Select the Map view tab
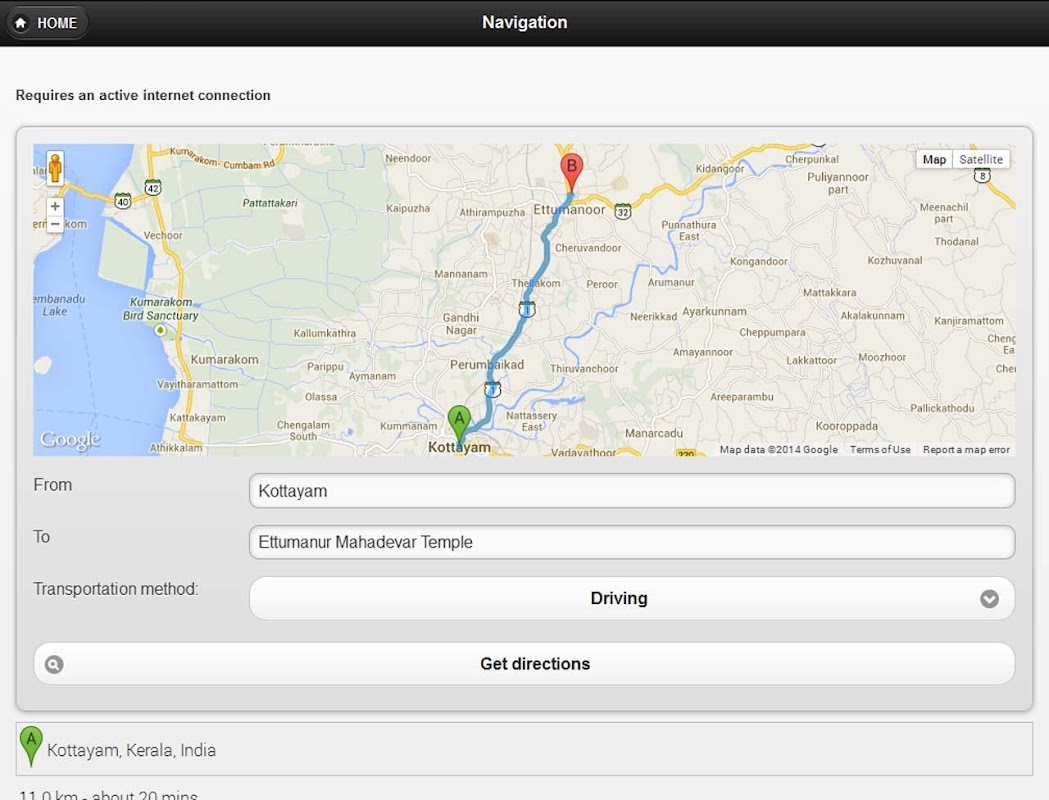The height and width of the screenshot is (800, 1049). (934, 159)
